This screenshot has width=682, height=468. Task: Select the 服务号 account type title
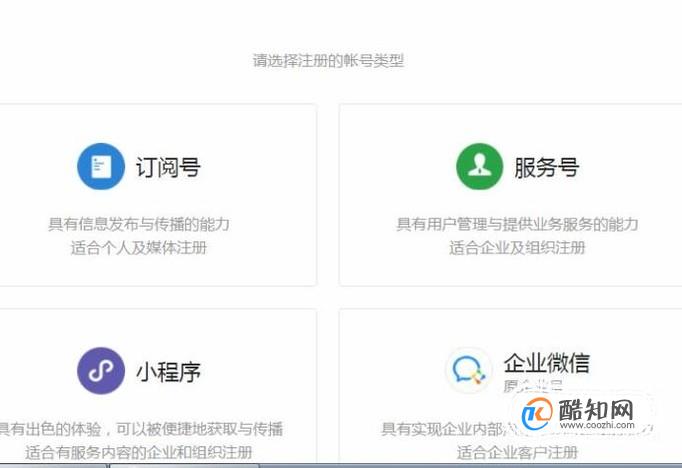(x=547, y=167)
